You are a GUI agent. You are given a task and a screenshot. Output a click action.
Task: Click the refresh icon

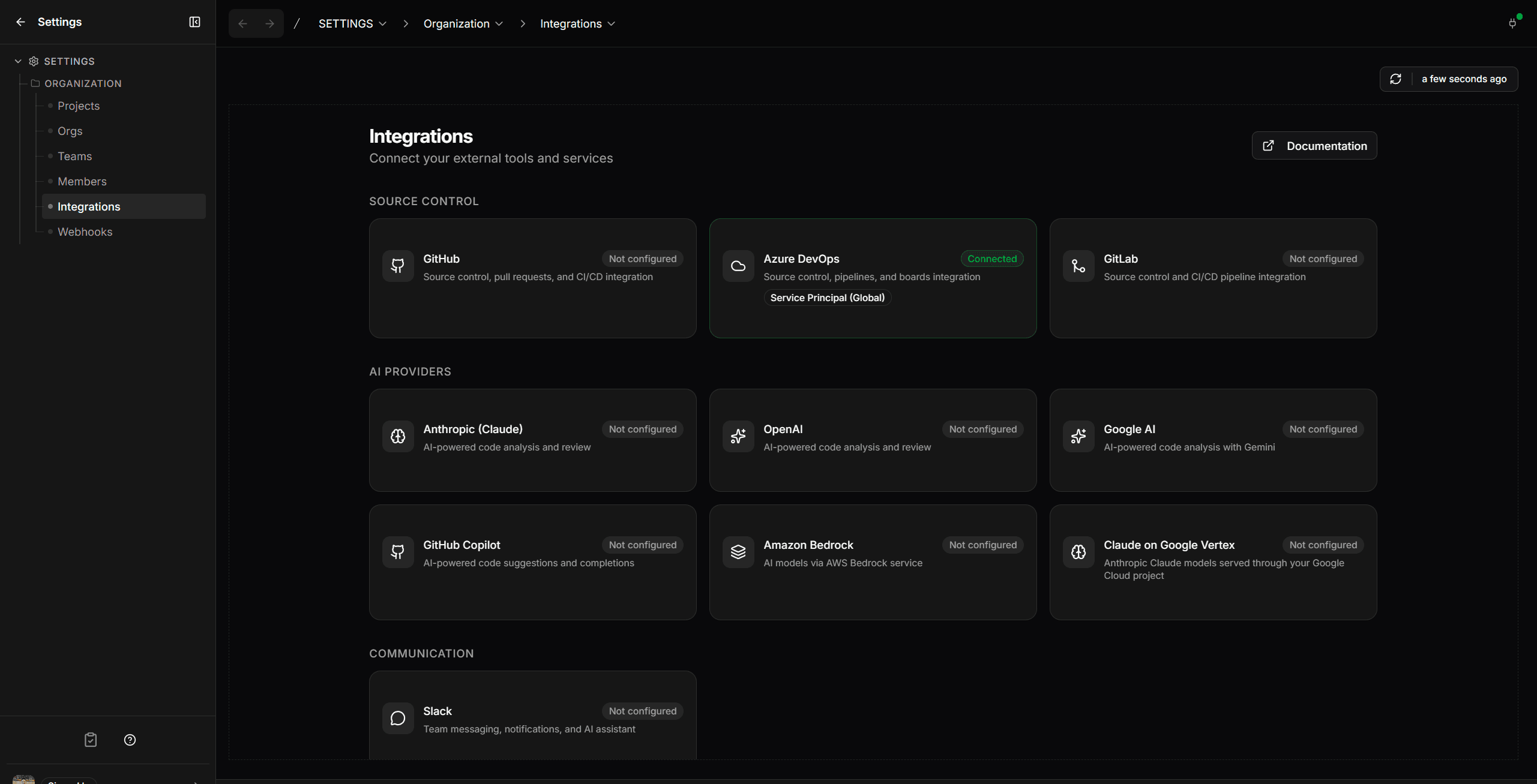(x=1395, y=79)
